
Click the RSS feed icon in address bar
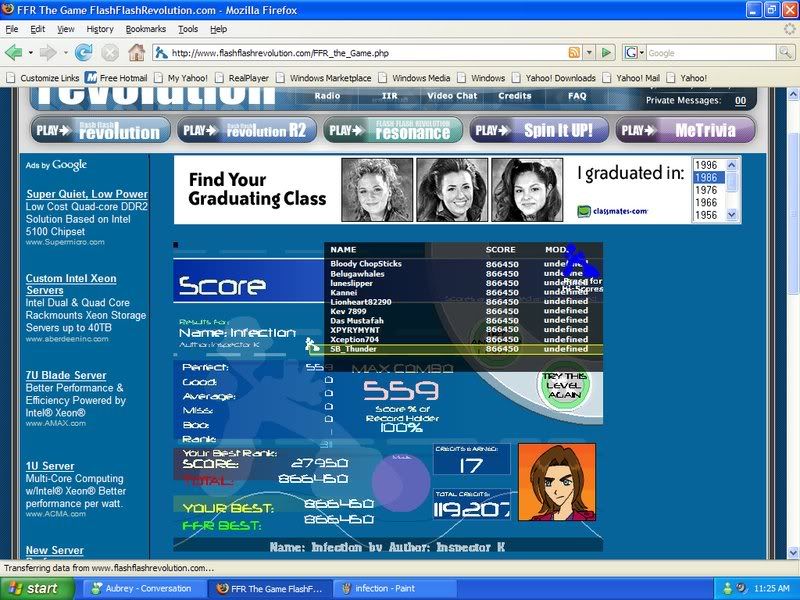click(x=574, y=52)
